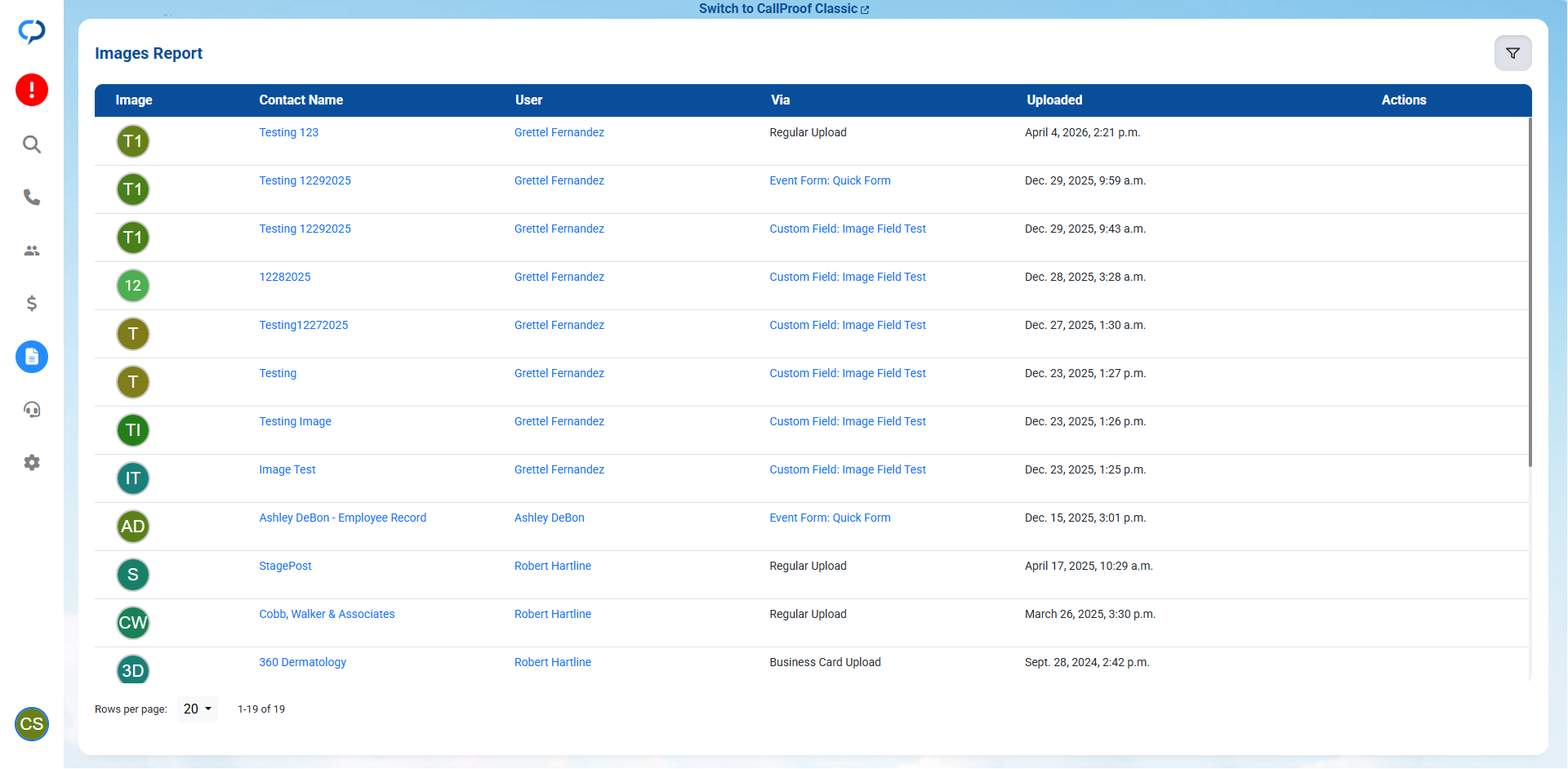Open the rows per page dropdown
The height and width of the screenshot is (769, 1568).
(198, 709)
